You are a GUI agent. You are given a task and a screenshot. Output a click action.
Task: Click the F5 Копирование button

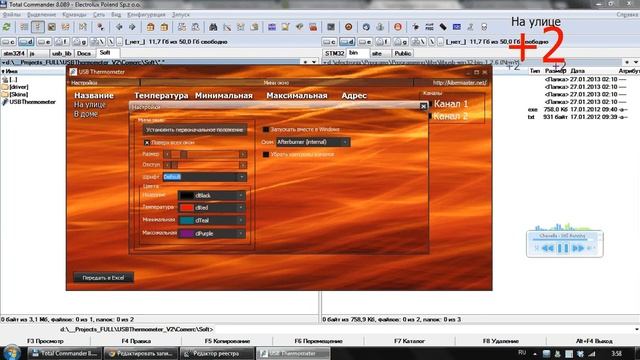point(227,341)
